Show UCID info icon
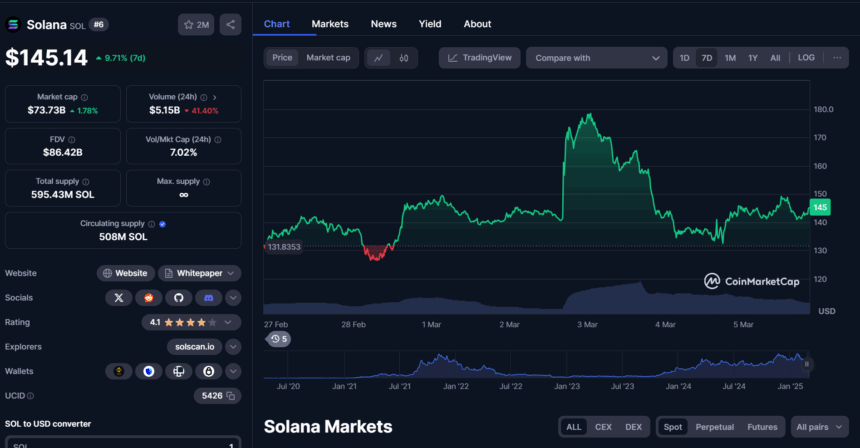 tap(30, 396)
